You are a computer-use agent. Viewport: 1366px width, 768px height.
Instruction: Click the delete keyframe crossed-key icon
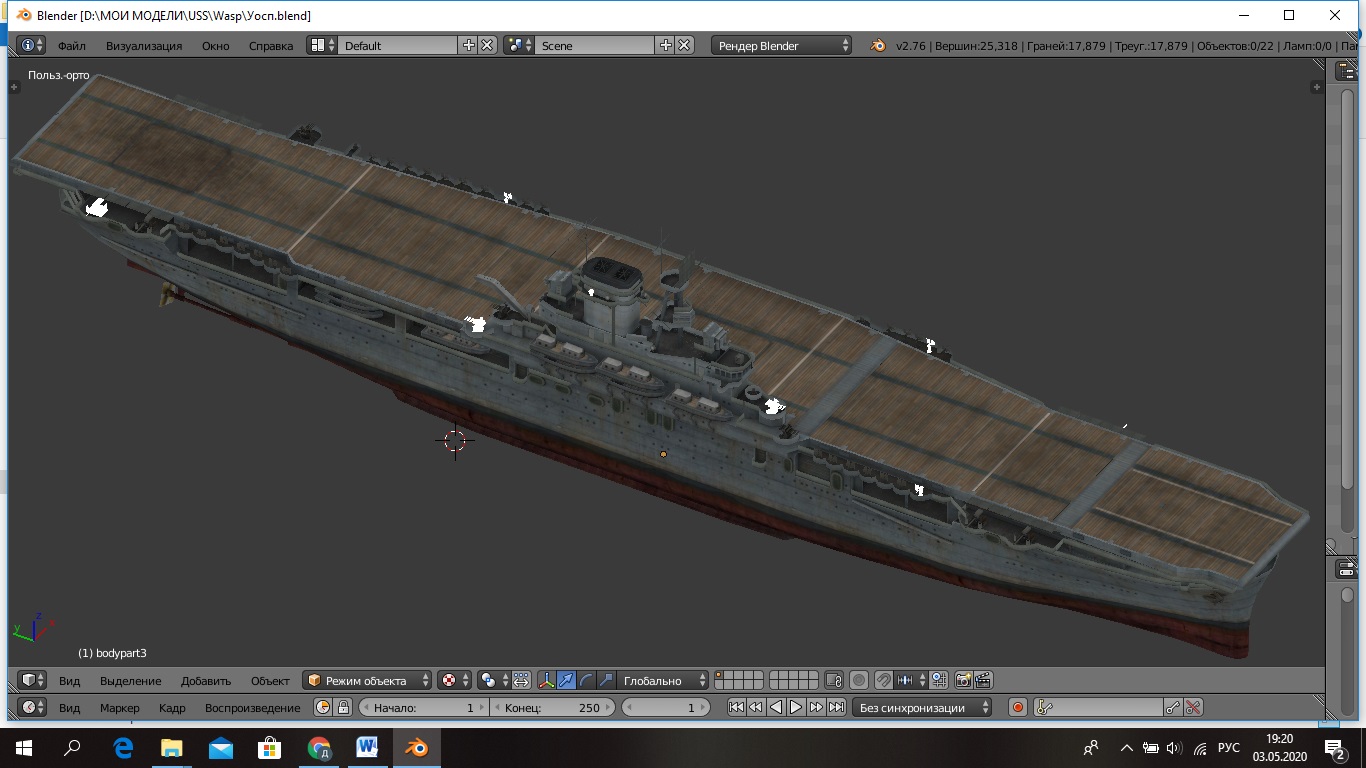[x=1193, y=708]
